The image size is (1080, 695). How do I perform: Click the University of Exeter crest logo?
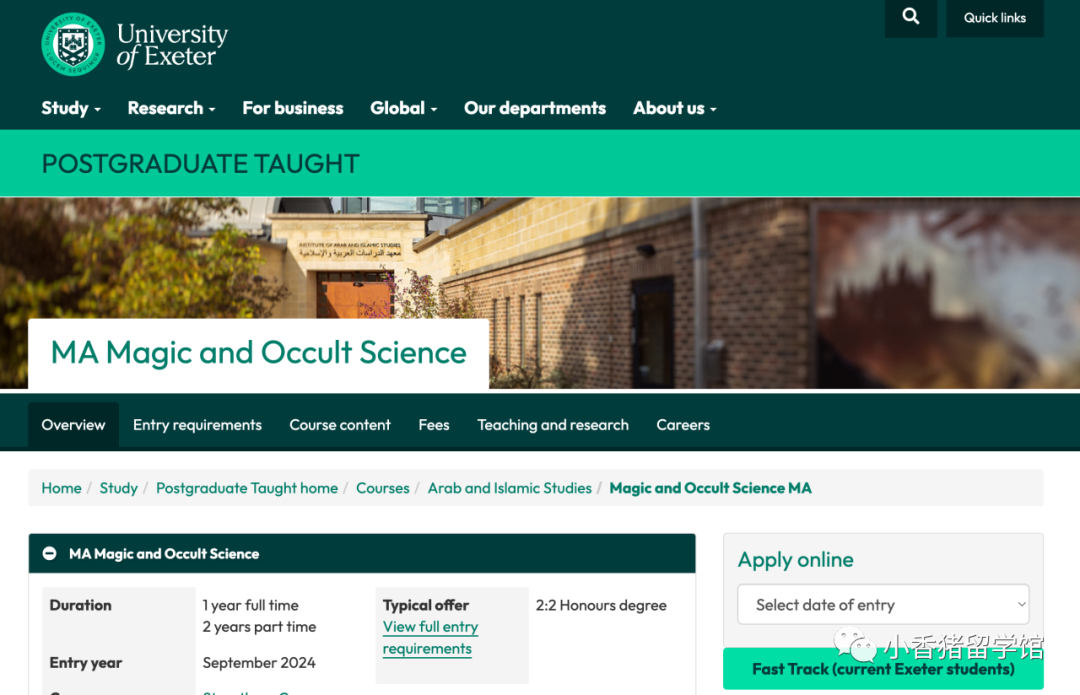(73, 44)
